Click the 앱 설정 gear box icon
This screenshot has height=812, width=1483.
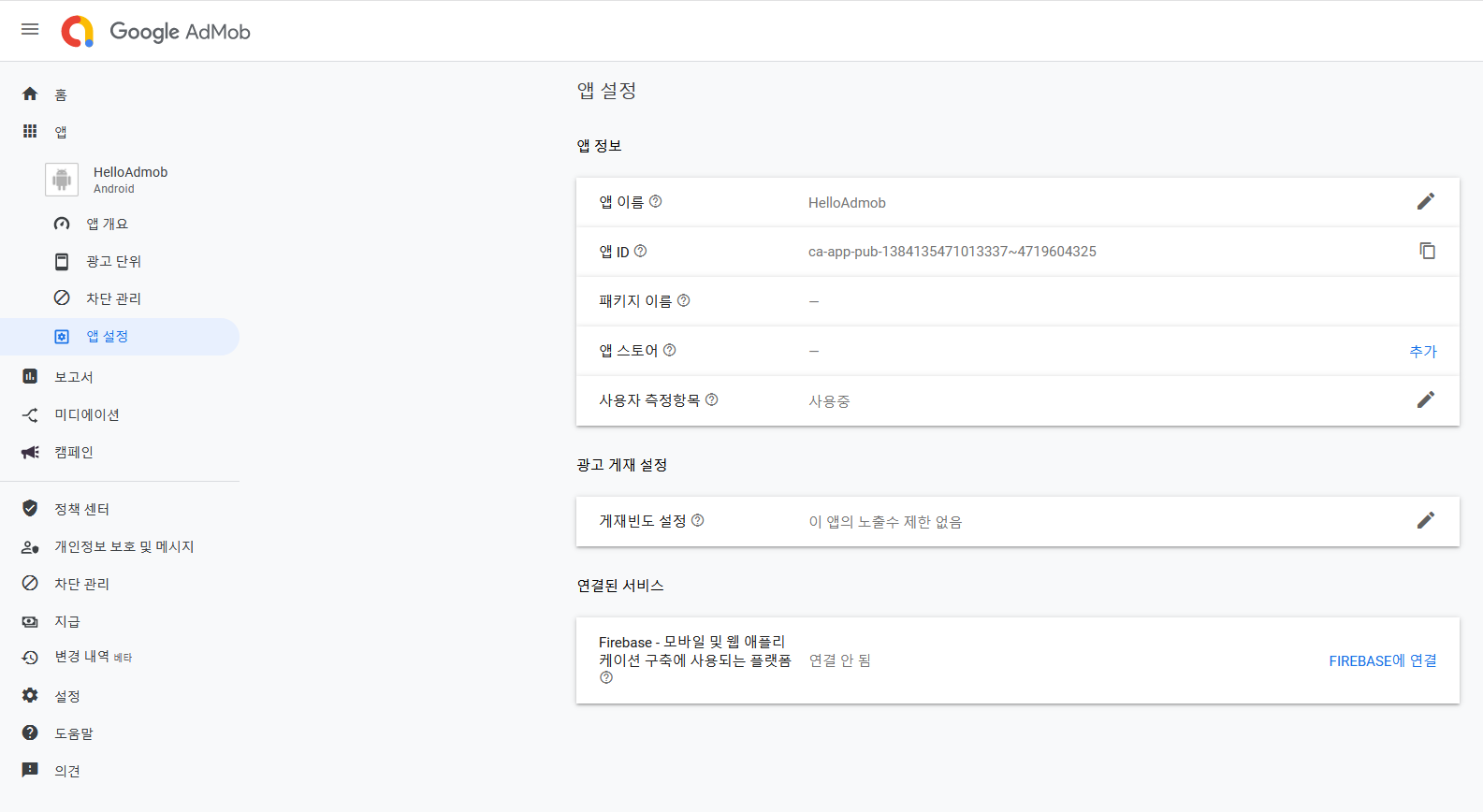tap(62, 337)
